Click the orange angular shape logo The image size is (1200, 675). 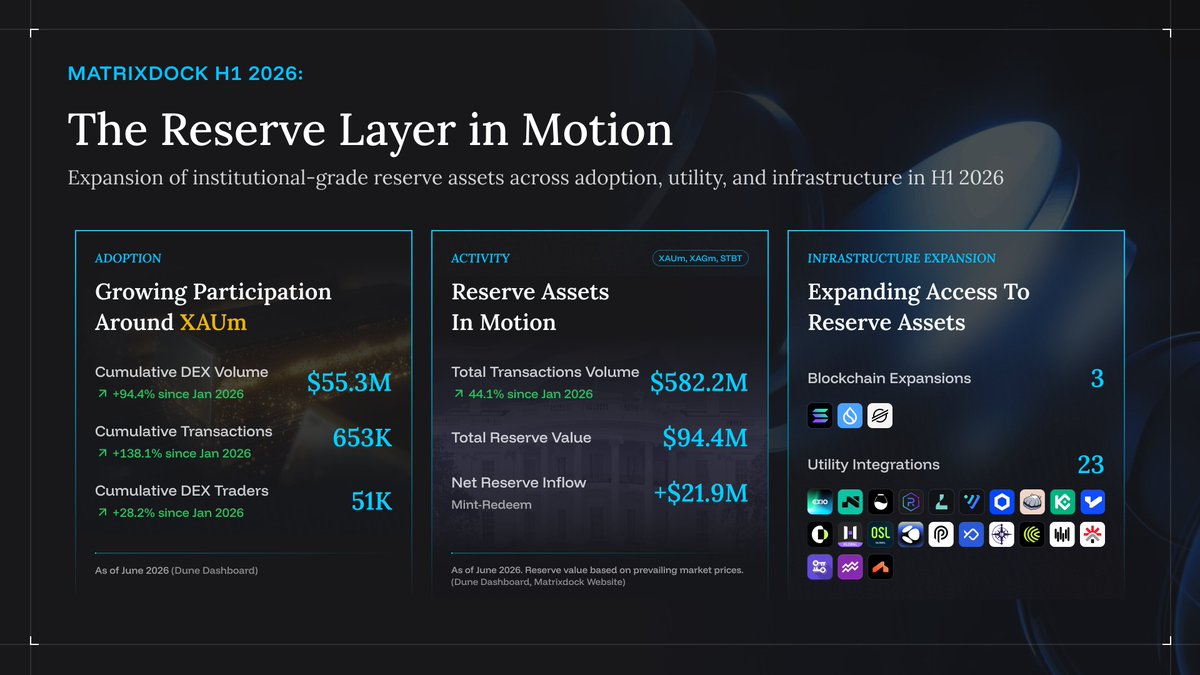(x=880, y=567)
